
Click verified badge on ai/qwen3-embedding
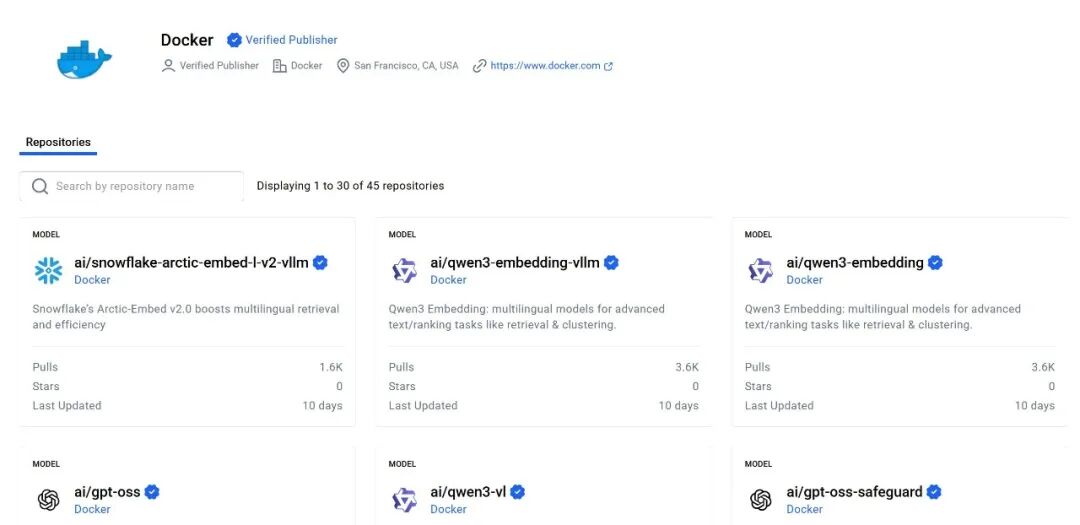935,262
